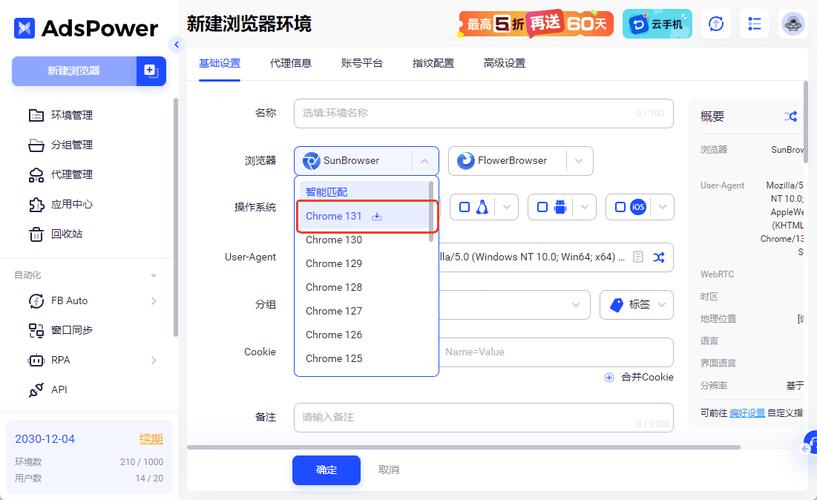Open 窗口同步 in sidebar

[61, 330]
